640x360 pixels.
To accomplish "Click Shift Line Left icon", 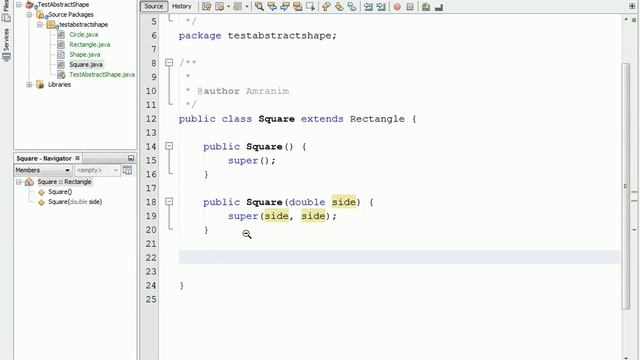I will click(x=368, y=7).
